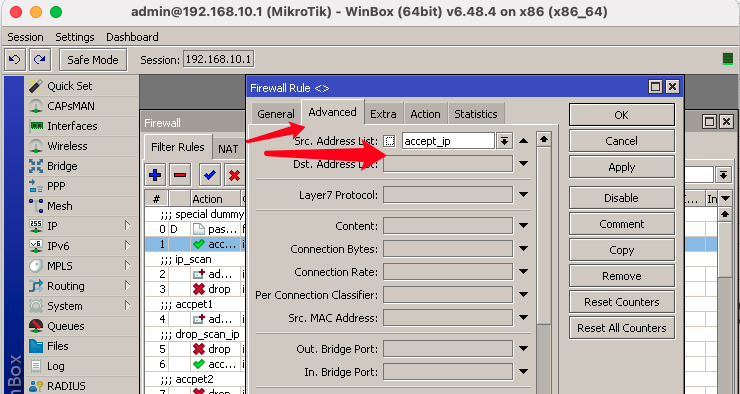Select firewall rule row 5 drop

(x=195, y=349)
